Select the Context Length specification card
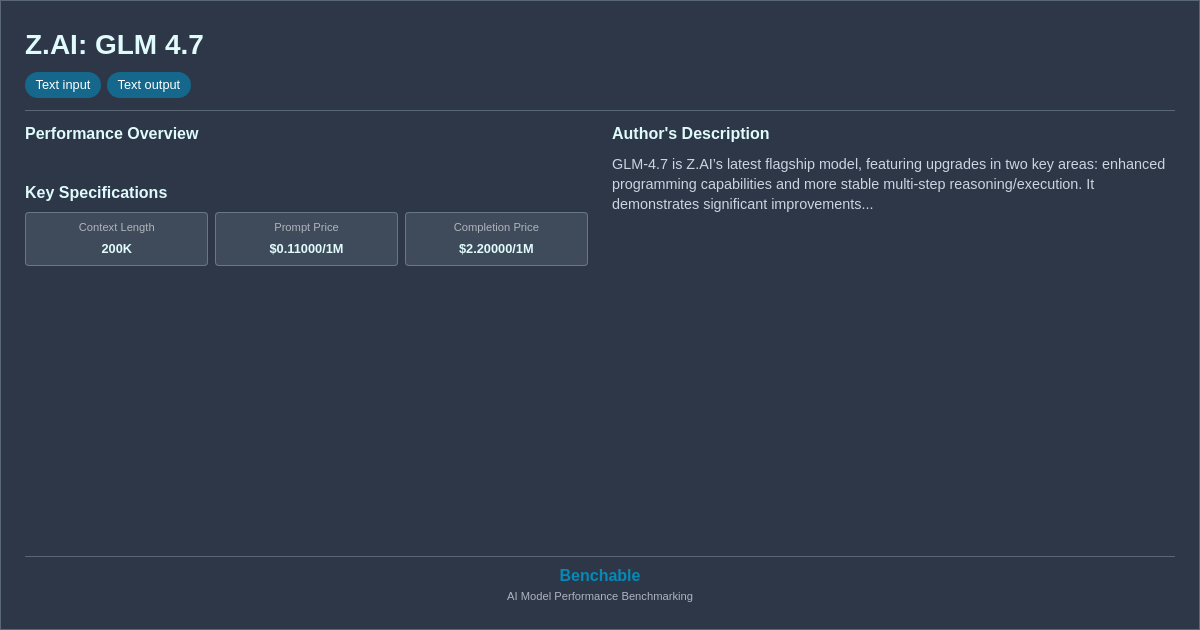The width and height of the screenshot is (1200, 630). pyautogui.click(x=116, y=239)
